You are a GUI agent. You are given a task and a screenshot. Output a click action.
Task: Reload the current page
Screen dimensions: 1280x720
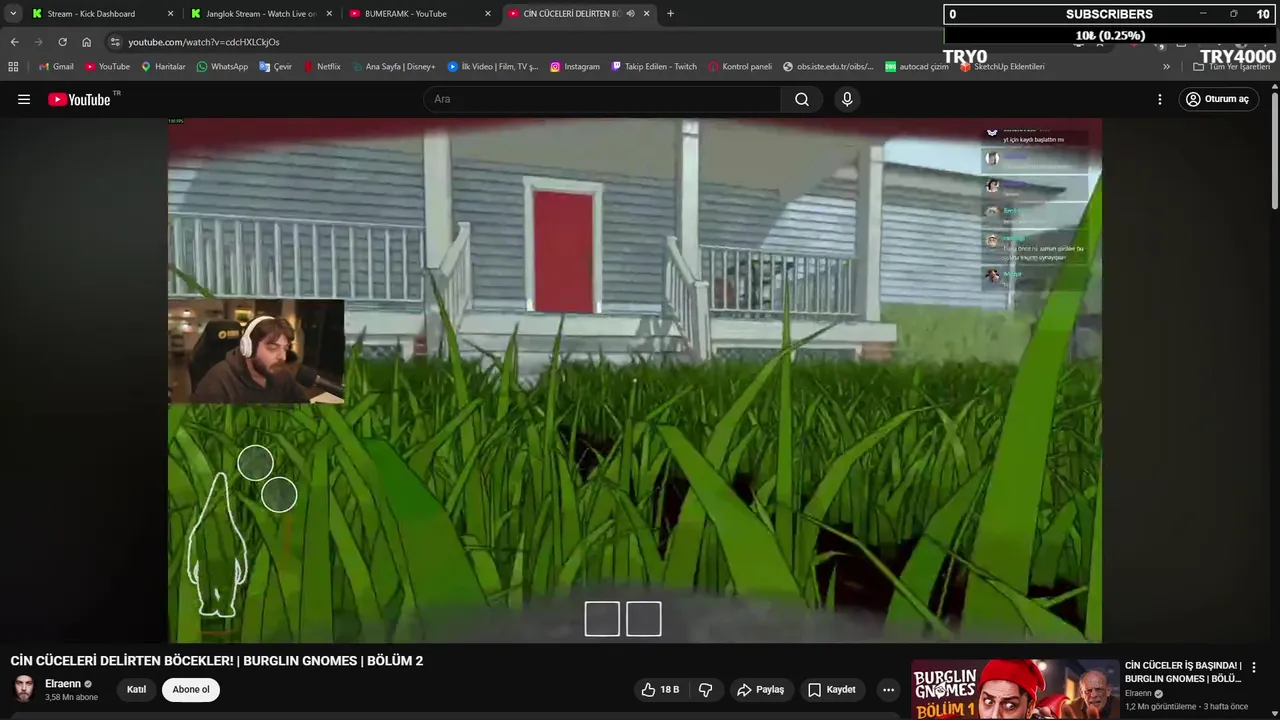point(62,42)
